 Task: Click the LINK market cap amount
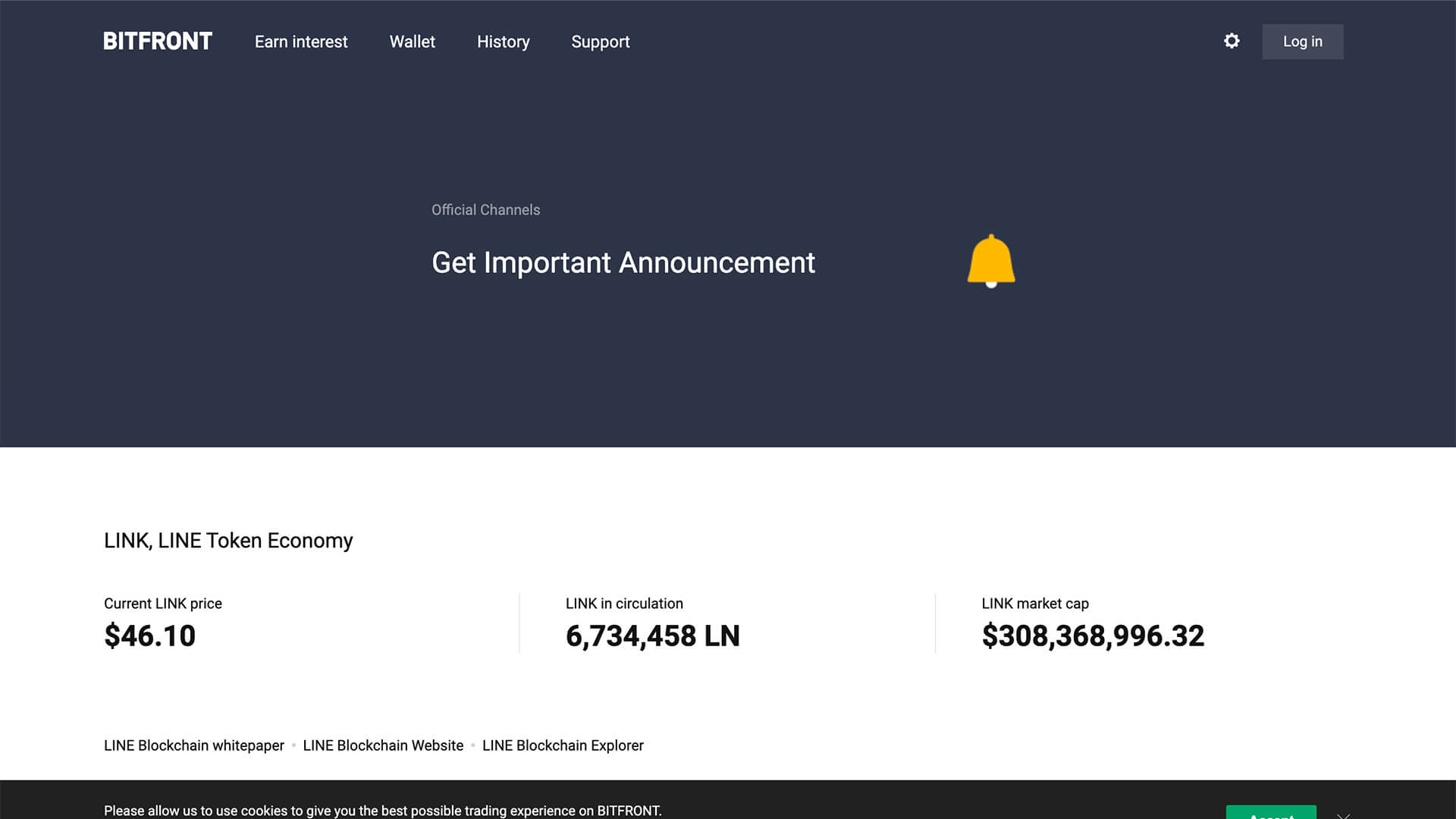point(1093,635)
